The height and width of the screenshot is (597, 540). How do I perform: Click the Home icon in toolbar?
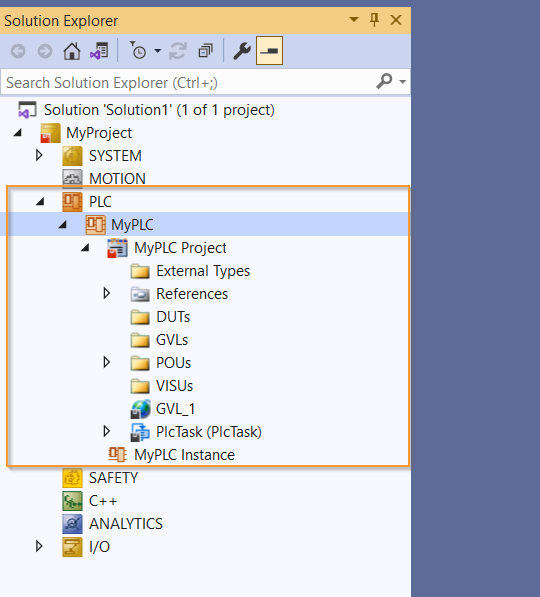tap(72, 51)
